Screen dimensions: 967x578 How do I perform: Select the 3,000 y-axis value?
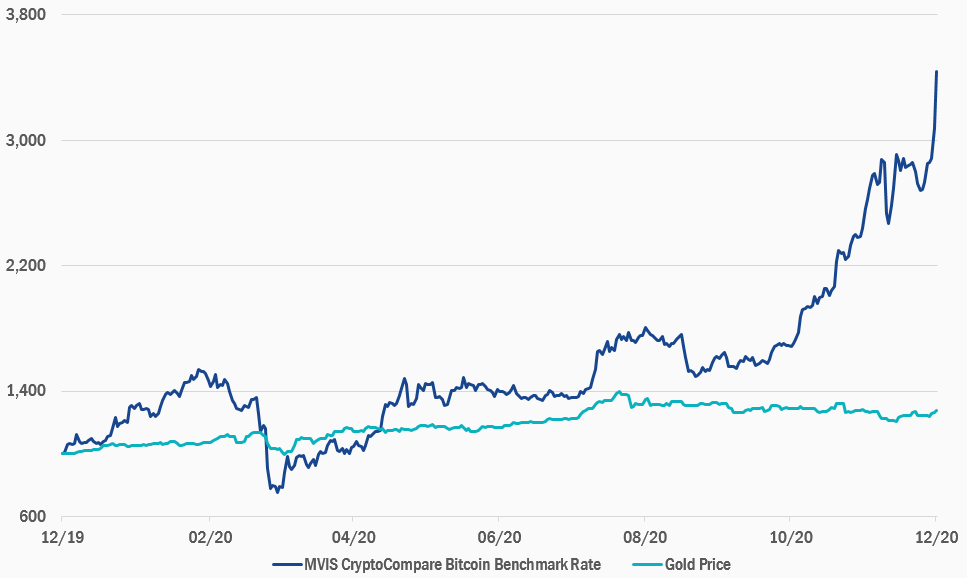(27, 141)
